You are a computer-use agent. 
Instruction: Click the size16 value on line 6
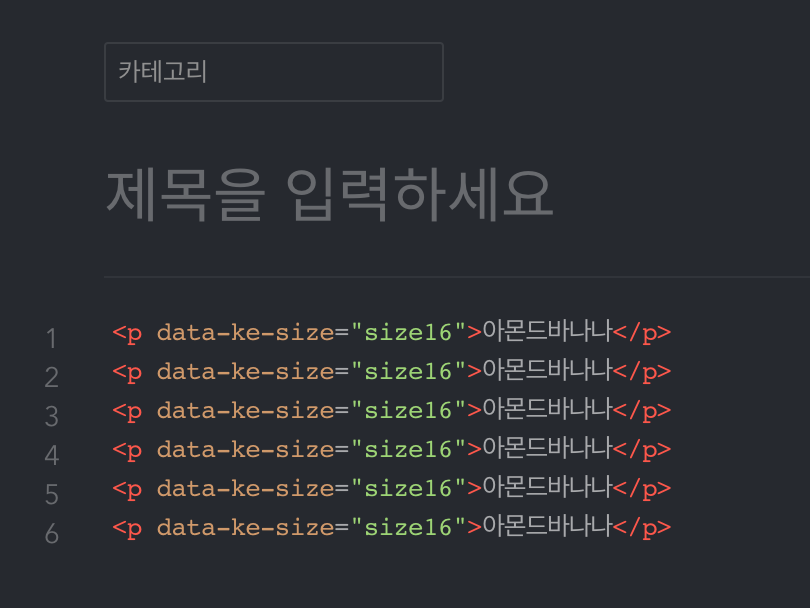click(411, 526)
